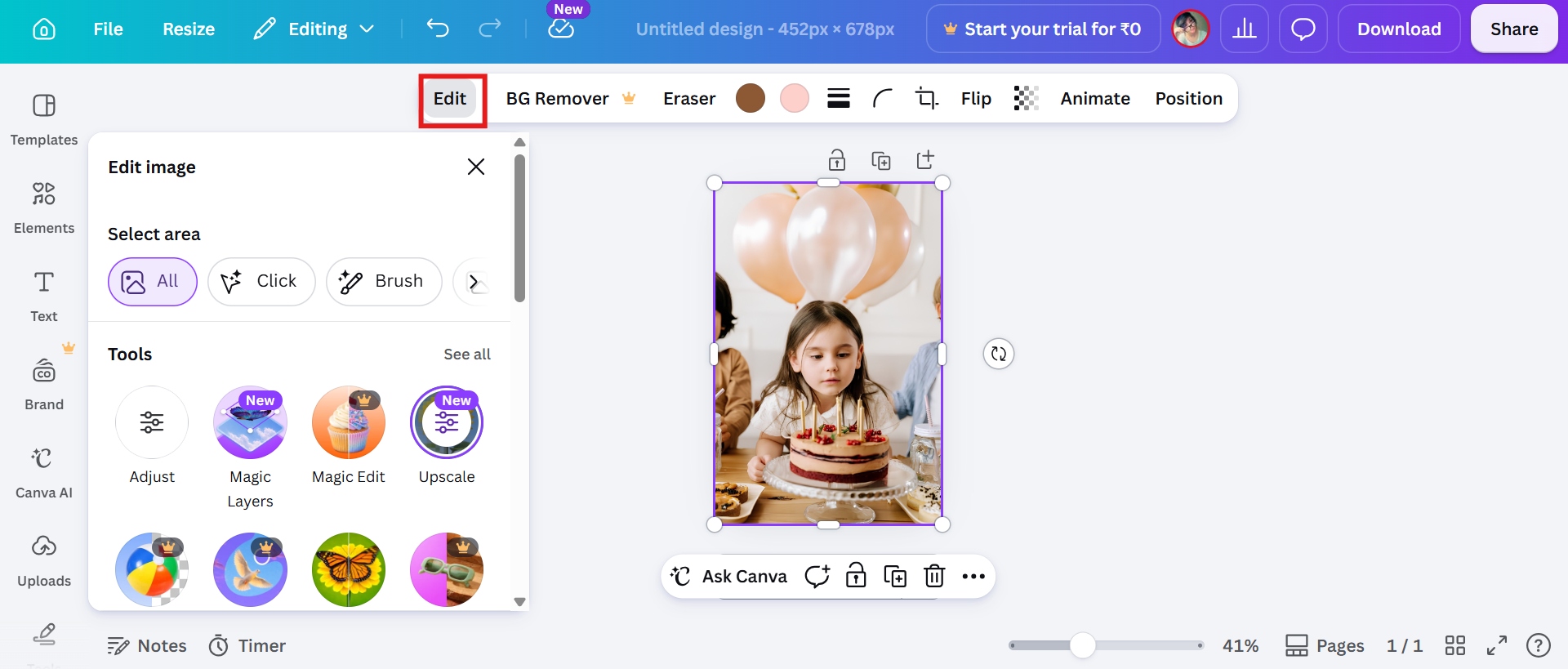Open More options three dots menu
The height and width of the screenshot is (669, 1568).
tap(973, 577)
